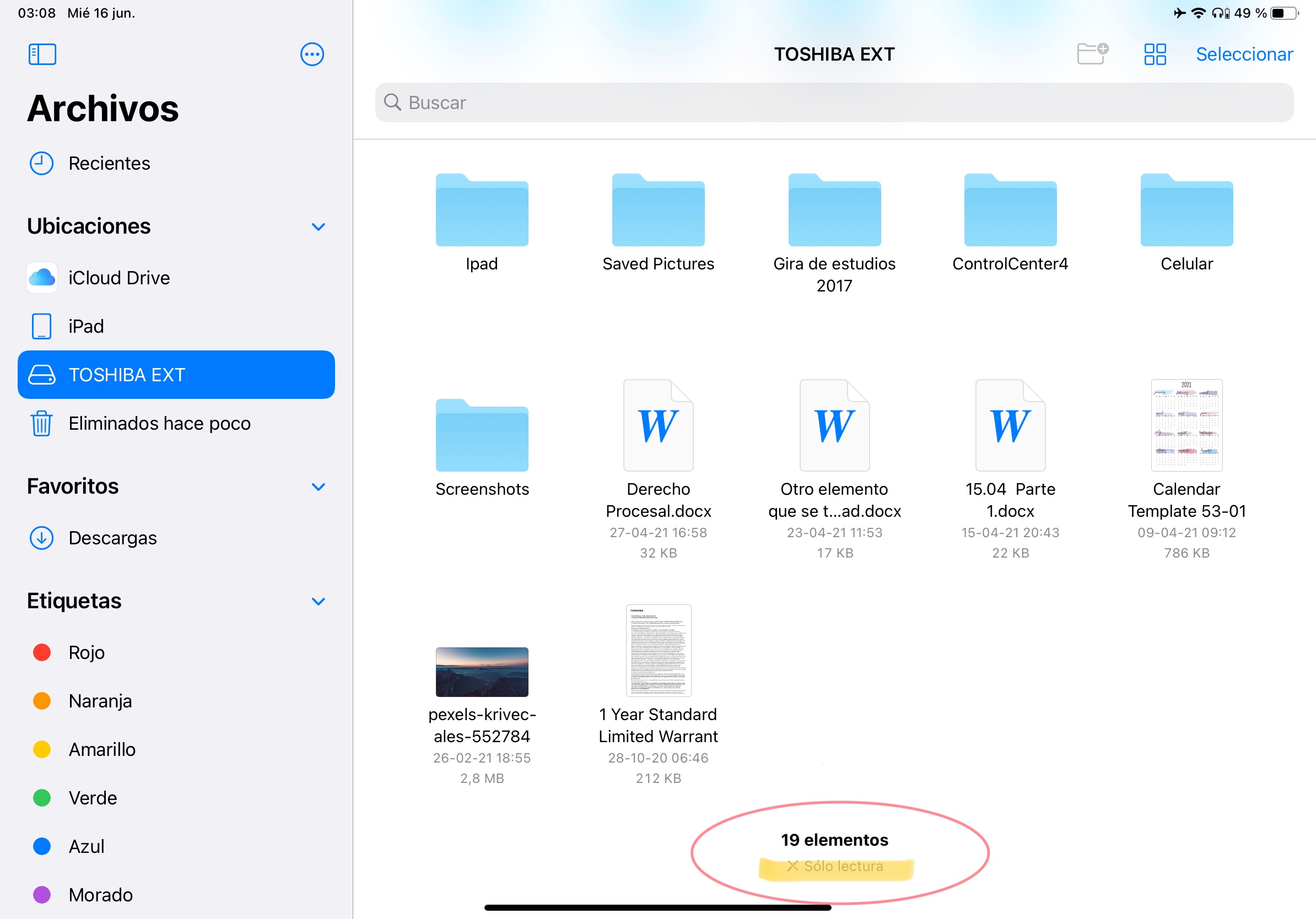This screenshot has width=1316, height=919.
Task: Click the Buscar search field
Action: coord(834,102)
